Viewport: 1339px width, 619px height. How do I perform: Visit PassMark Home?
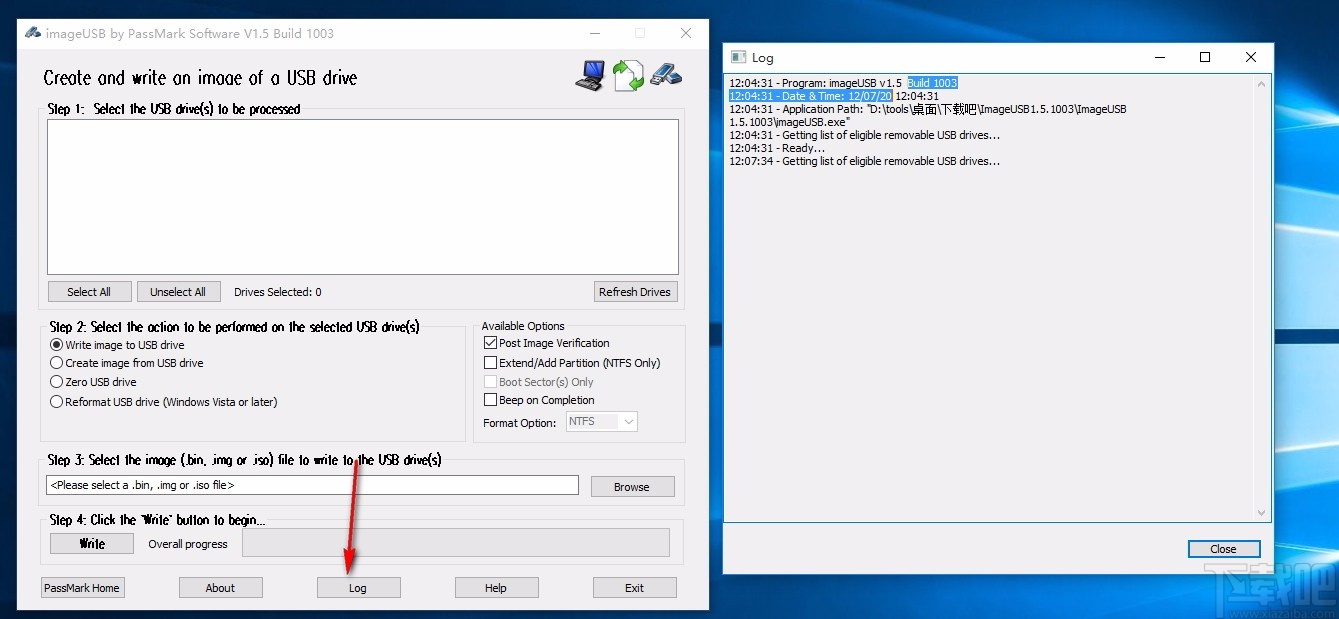[81, 587]
